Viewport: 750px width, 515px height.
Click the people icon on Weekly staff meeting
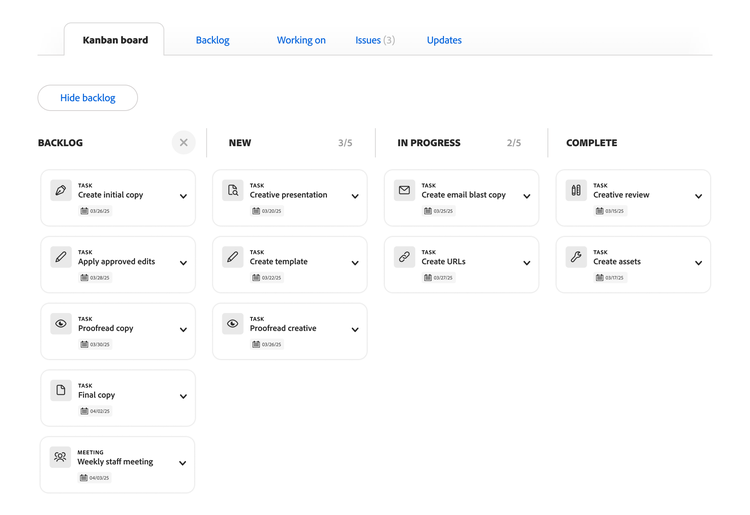(x=60, y=457)
